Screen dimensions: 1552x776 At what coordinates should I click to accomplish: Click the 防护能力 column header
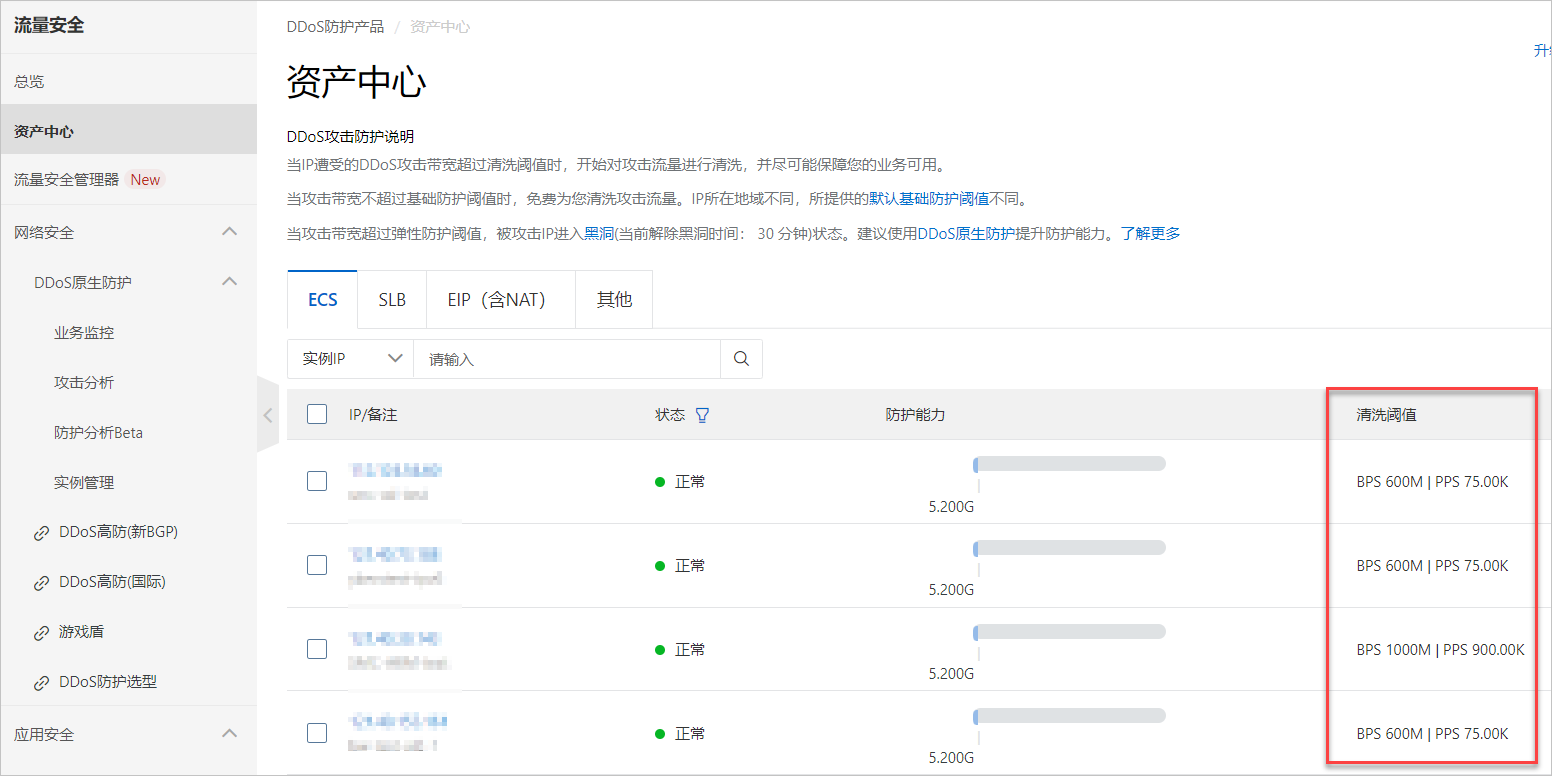coord(915,414)
